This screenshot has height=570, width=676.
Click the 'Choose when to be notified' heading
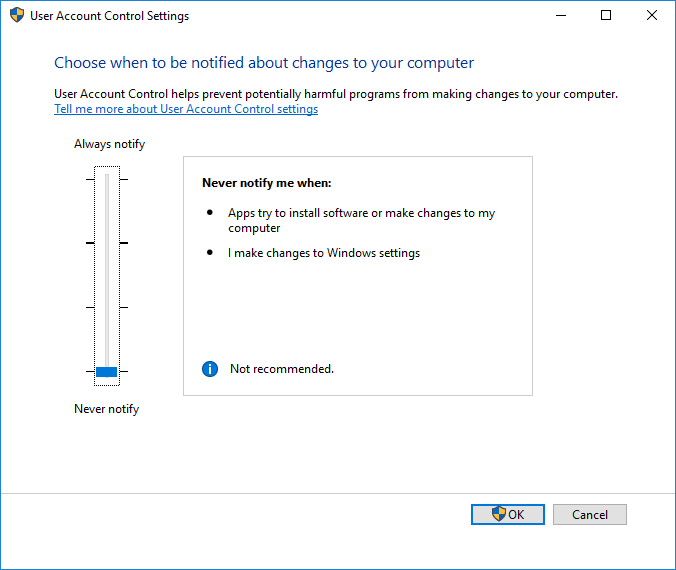[x=264, y=63]
